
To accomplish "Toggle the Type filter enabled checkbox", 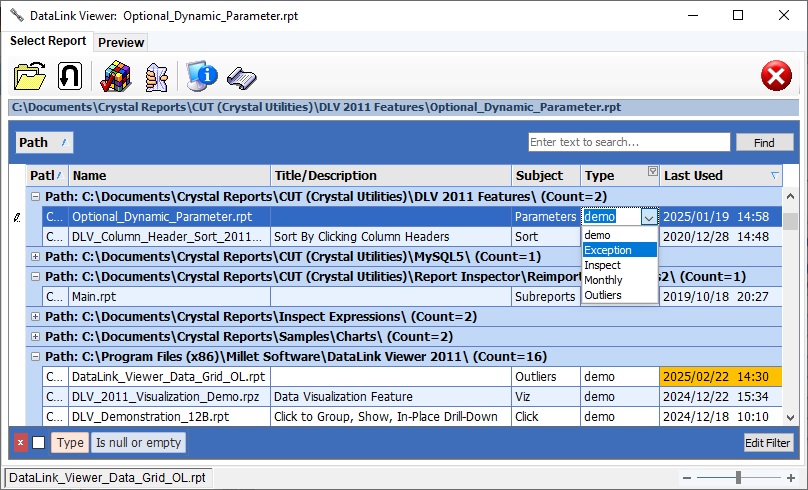I will pyautogui.click(x=39, y=443).
